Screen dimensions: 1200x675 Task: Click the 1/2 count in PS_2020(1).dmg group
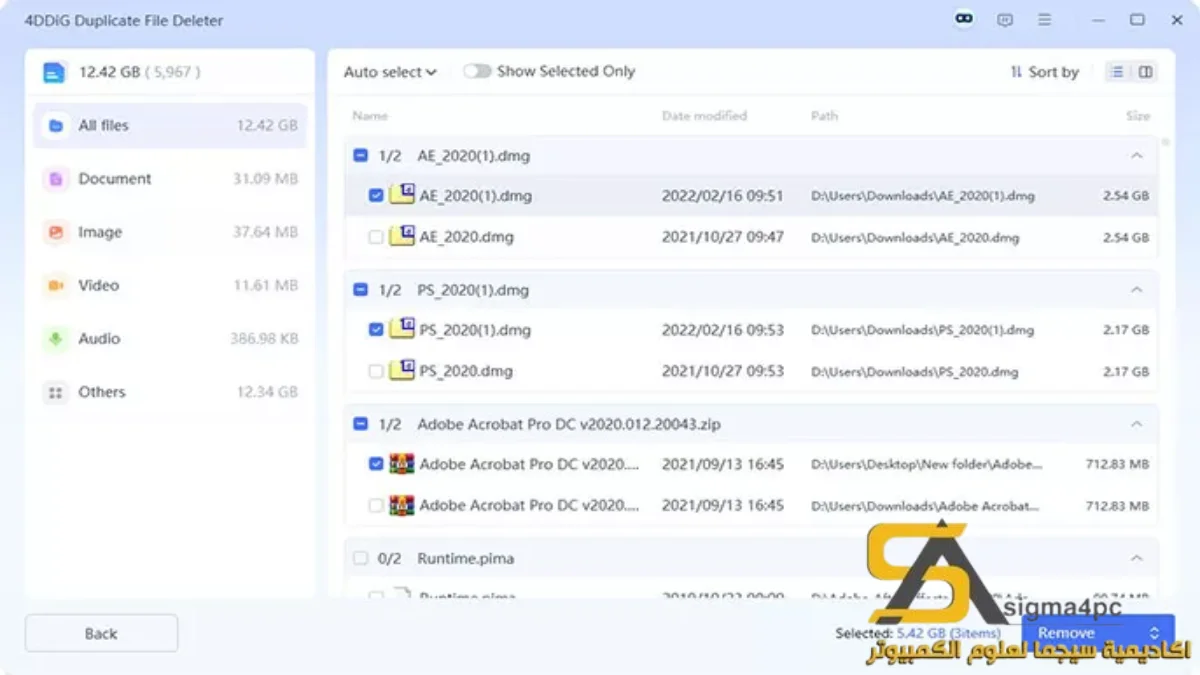(x=390, y=290)
